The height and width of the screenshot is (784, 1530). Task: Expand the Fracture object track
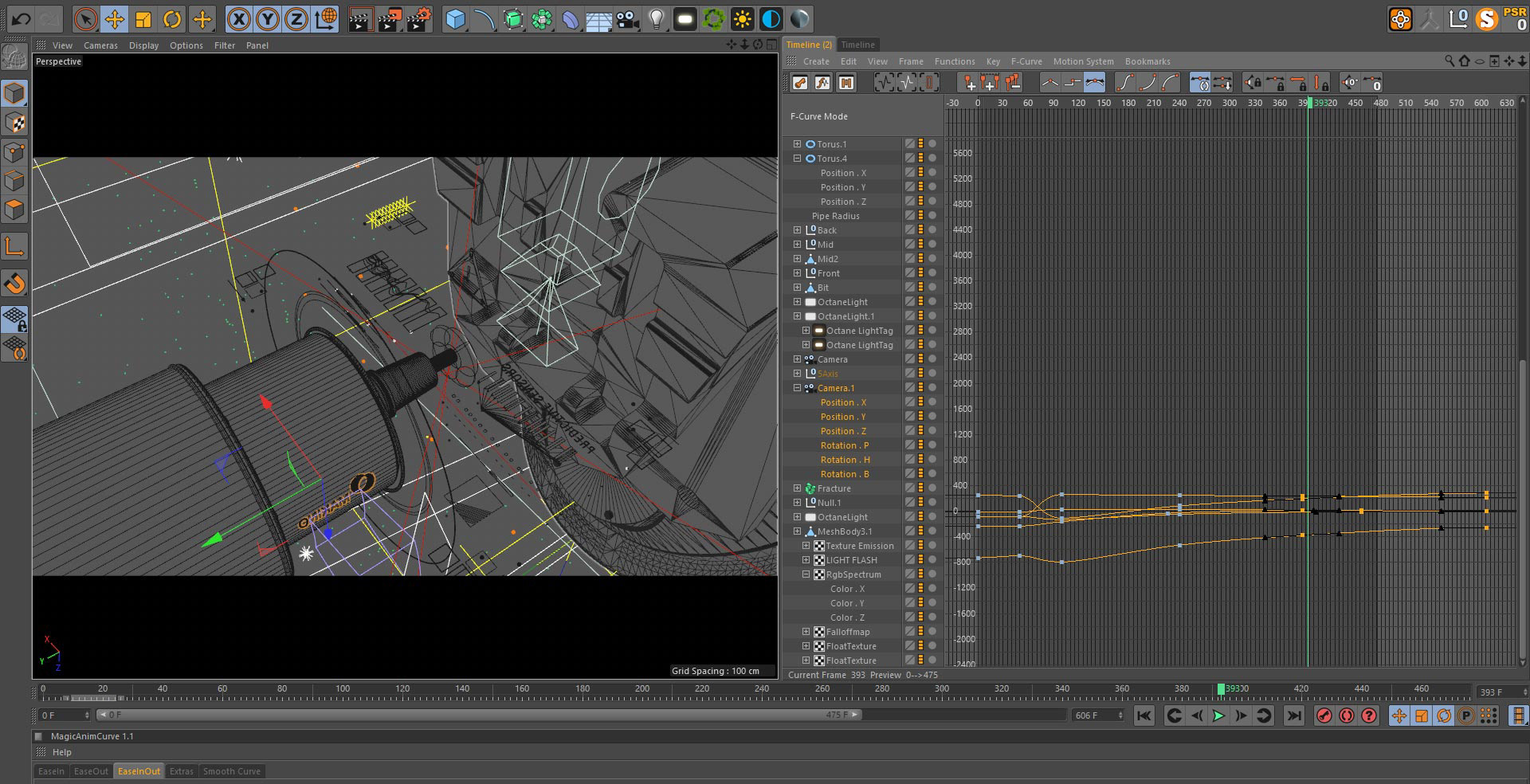797,488
